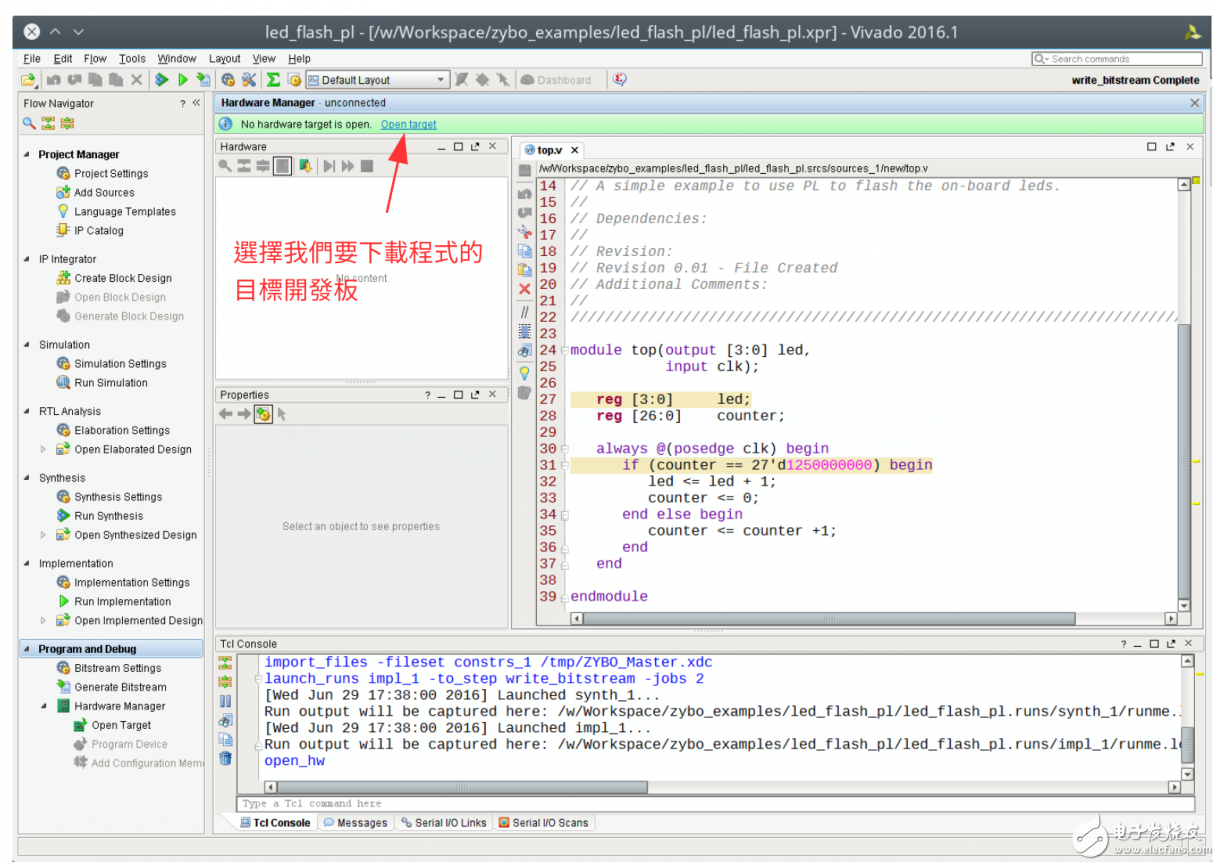Collapse the Program and Debug section

(27, 649)
